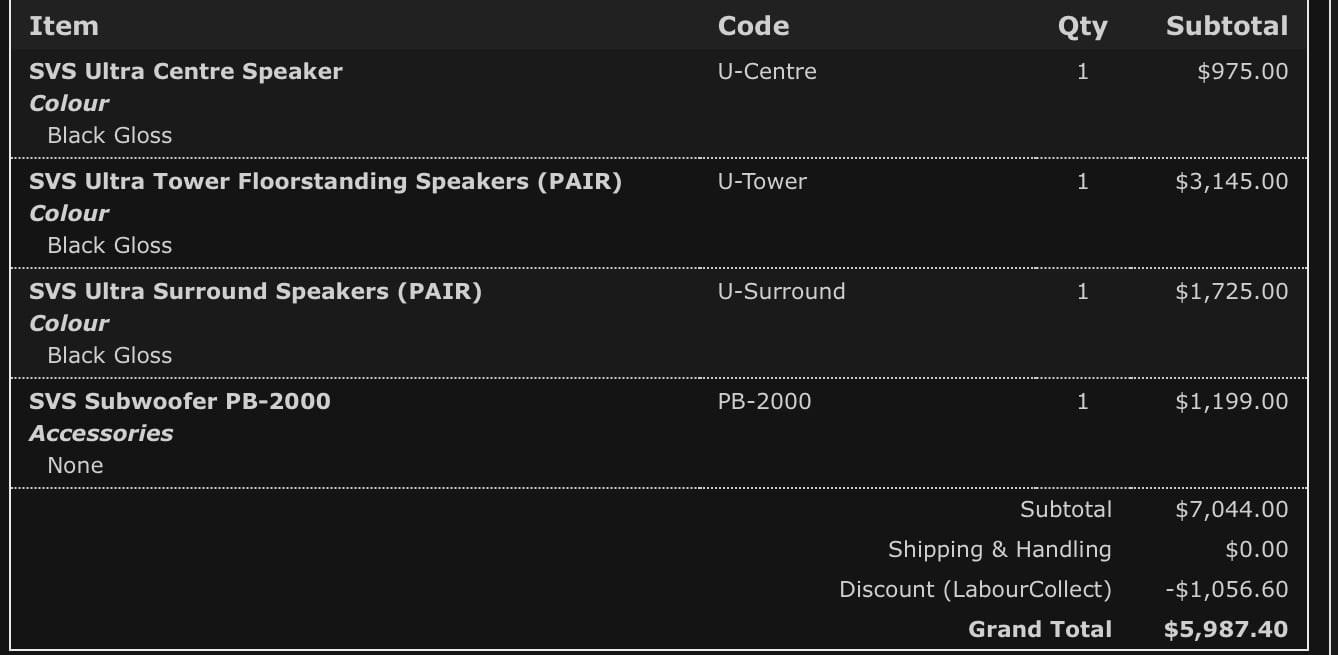This screenshot has height=655, width=1338.
Task: Click the Discount (LabourCollect) label
Action: pos(975,590)
